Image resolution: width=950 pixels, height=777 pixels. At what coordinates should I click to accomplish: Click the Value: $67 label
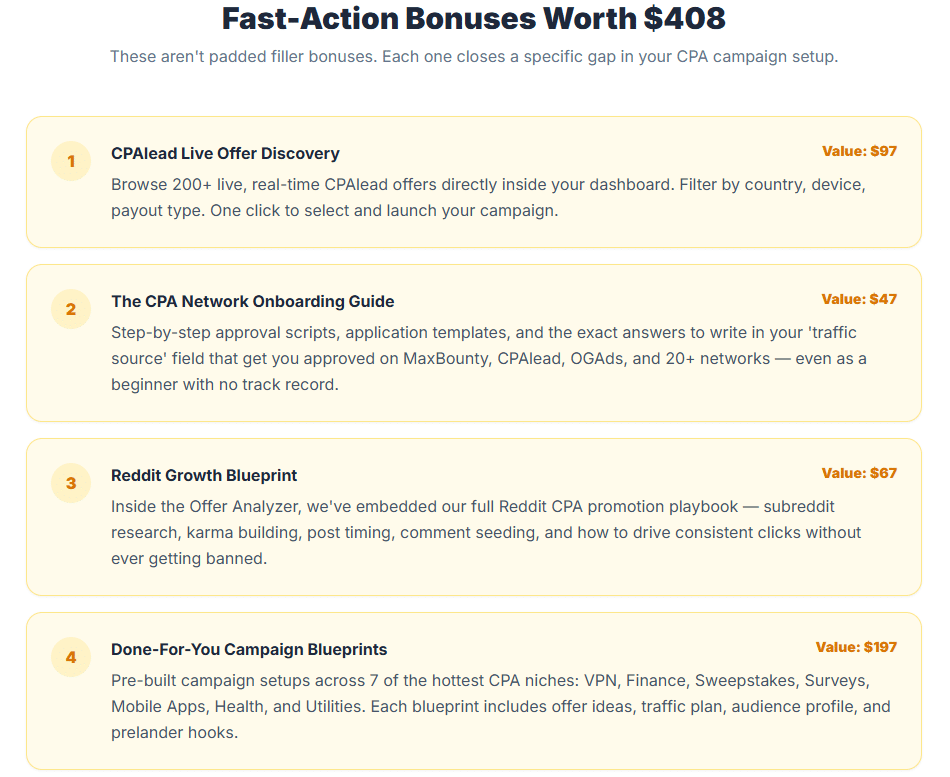click(859, 473)
